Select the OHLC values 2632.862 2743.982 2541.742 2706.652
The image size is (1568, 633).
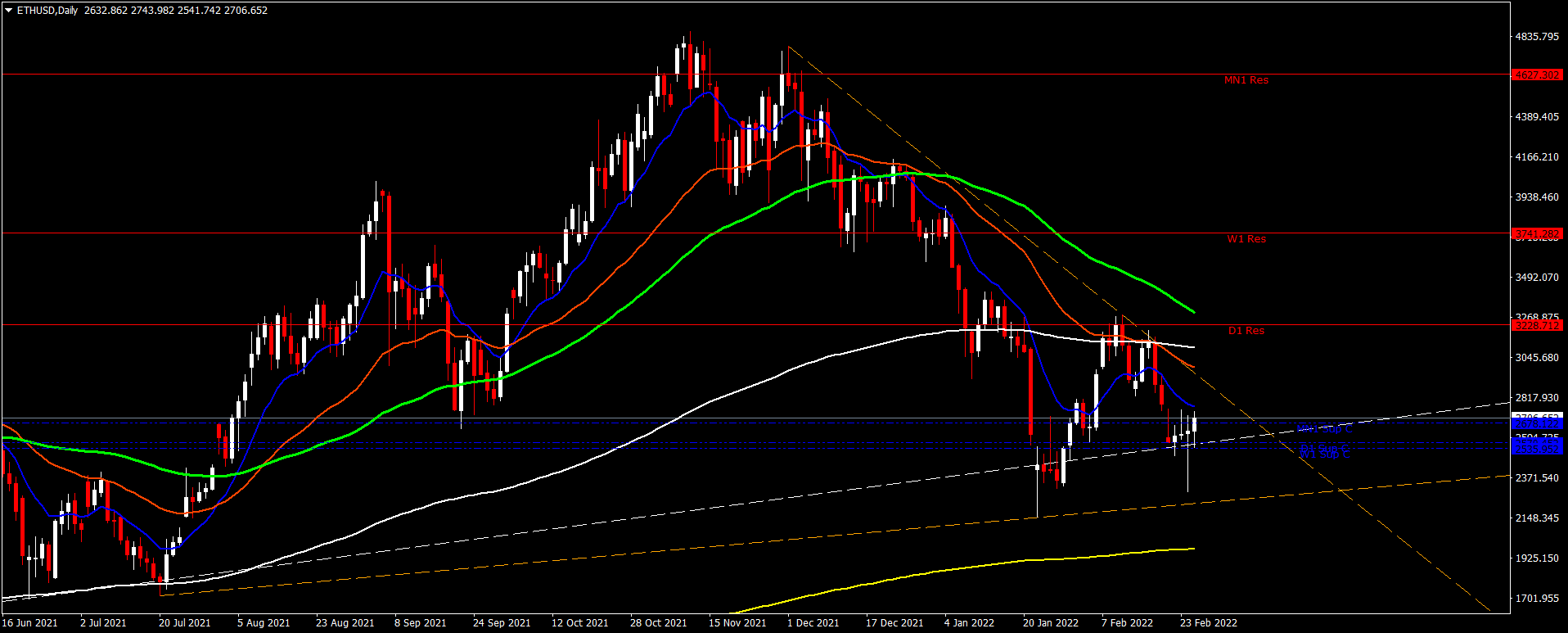coord(176,11)
